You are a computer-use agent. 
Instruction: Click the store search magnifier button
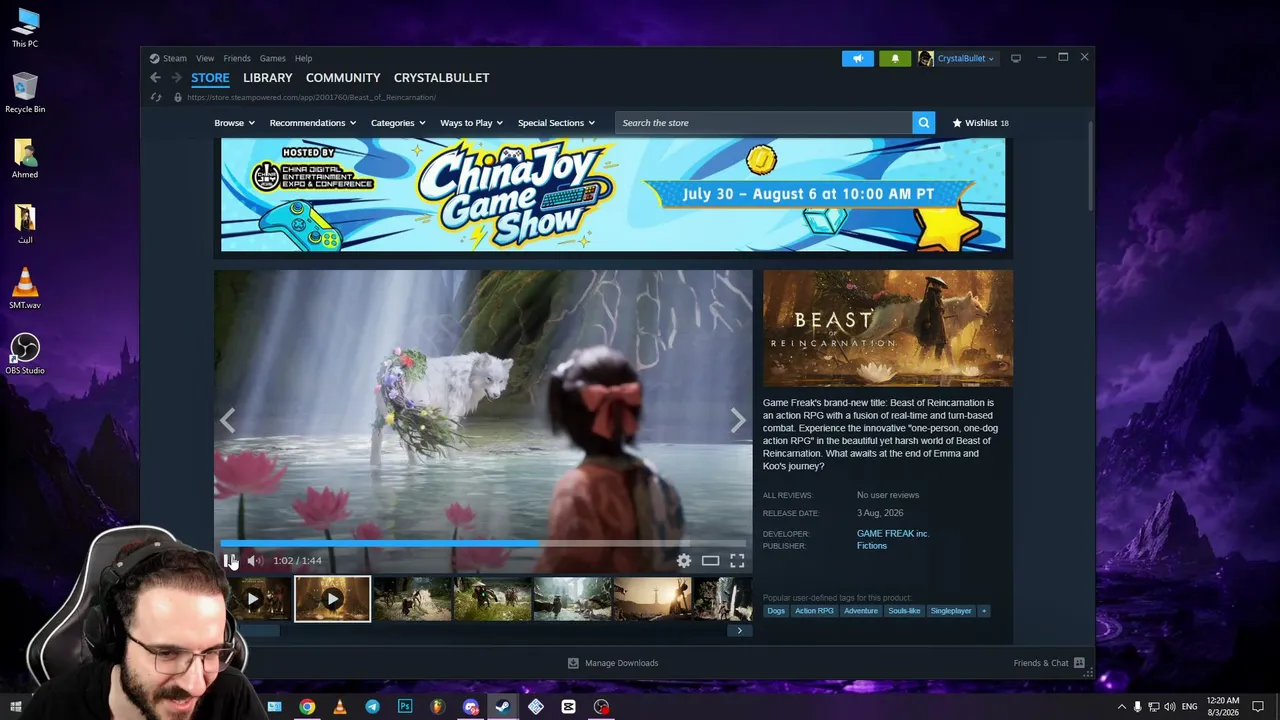(x=924, y=123)
